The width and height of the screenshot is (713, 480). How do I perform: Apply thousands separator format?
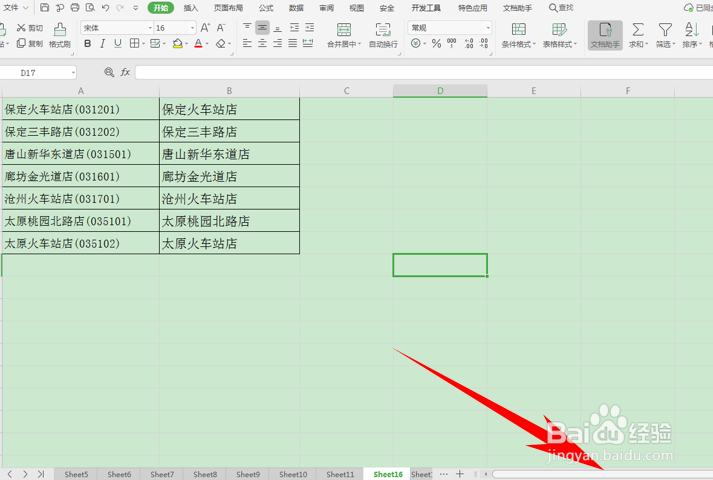(x=452, y=43)
